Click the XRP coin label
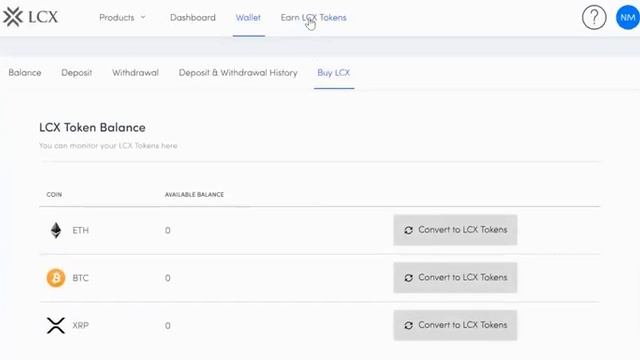The height and width of the screenshot is (360, 640). [x=80, y=326]
